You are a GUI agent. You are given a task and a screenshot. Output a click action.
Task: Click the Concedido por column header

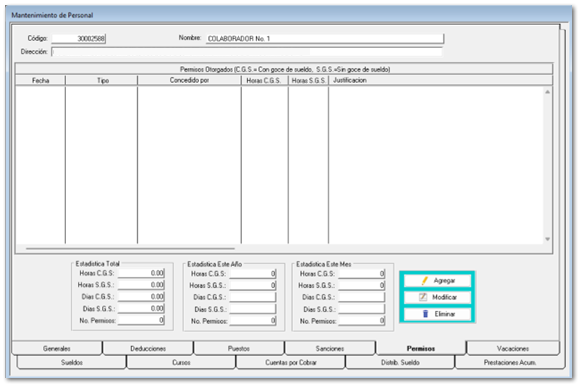pos(189,80)
